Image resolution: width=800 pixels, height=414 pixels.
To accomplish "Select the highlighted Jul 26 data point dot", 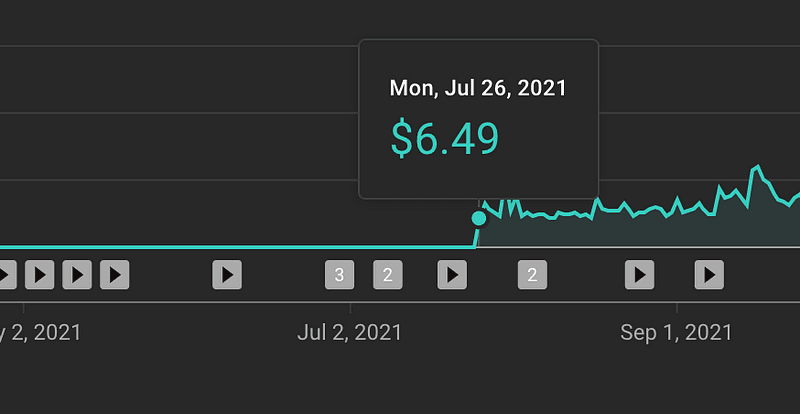I will pos(479,218).
